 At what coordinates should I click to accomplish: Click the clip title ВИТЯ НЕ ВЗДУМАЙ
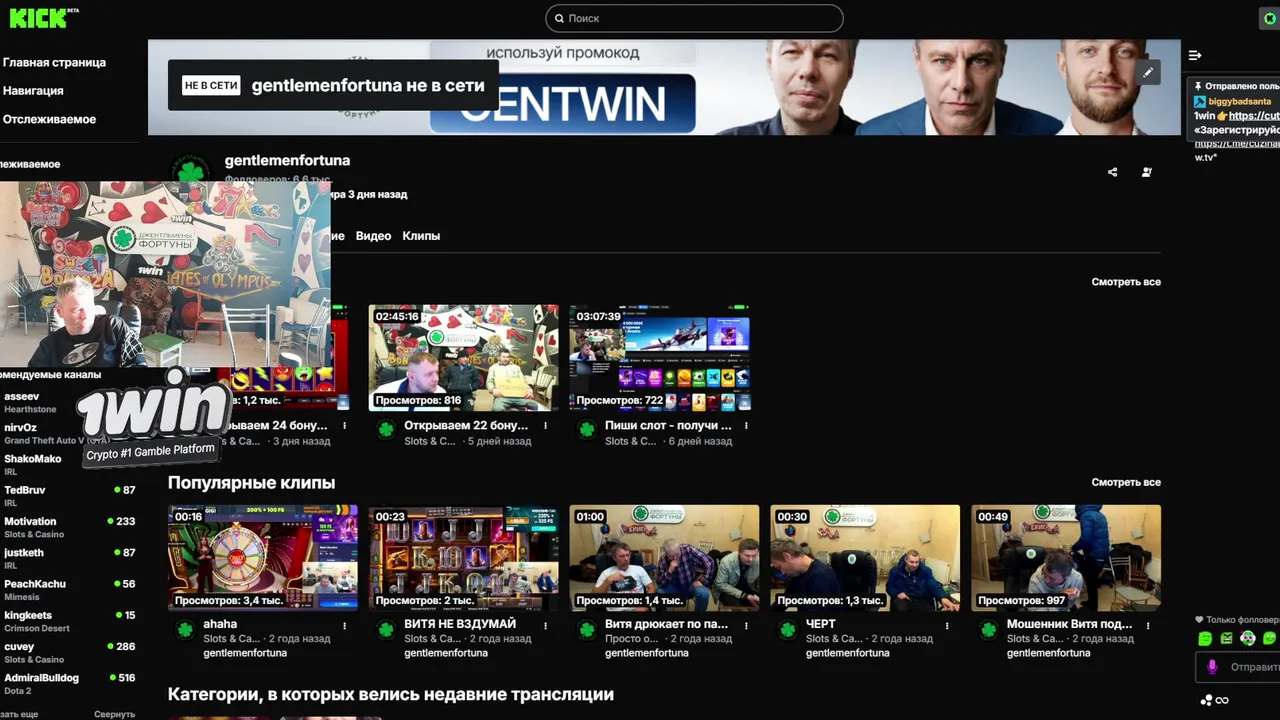[460, 624]
